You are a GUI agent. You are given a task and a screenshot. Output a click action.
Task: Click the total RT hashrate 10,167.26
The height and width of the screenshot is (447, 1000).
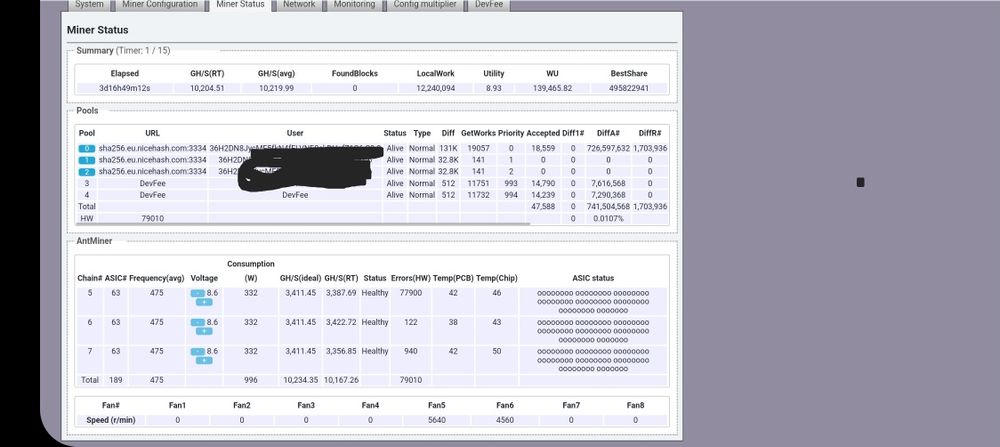(341, 380)
